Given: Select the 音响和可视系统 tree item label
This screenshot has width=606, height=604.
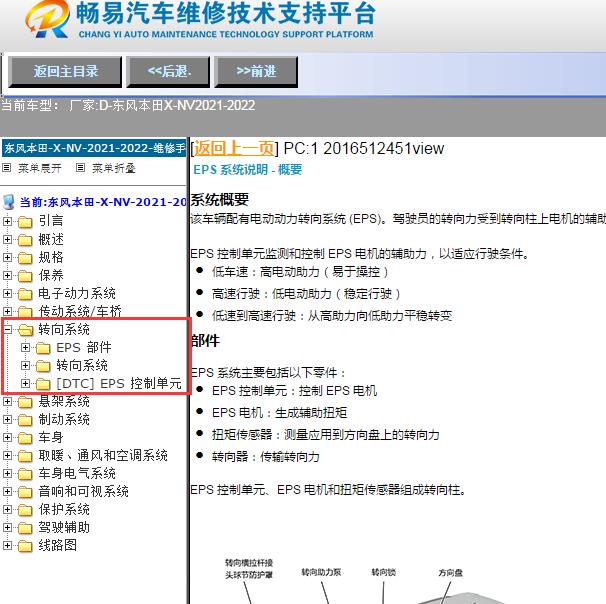Looking at the screenshot, I should pos(83,492).
